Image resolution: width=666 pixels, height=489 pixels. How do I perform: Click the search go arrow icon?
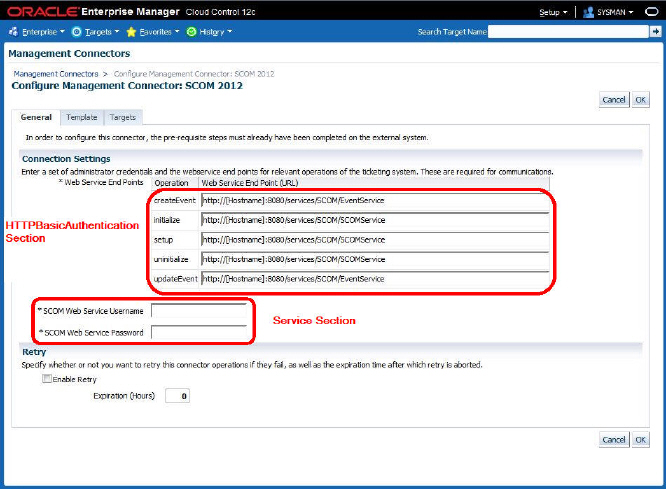click(655, 31)
